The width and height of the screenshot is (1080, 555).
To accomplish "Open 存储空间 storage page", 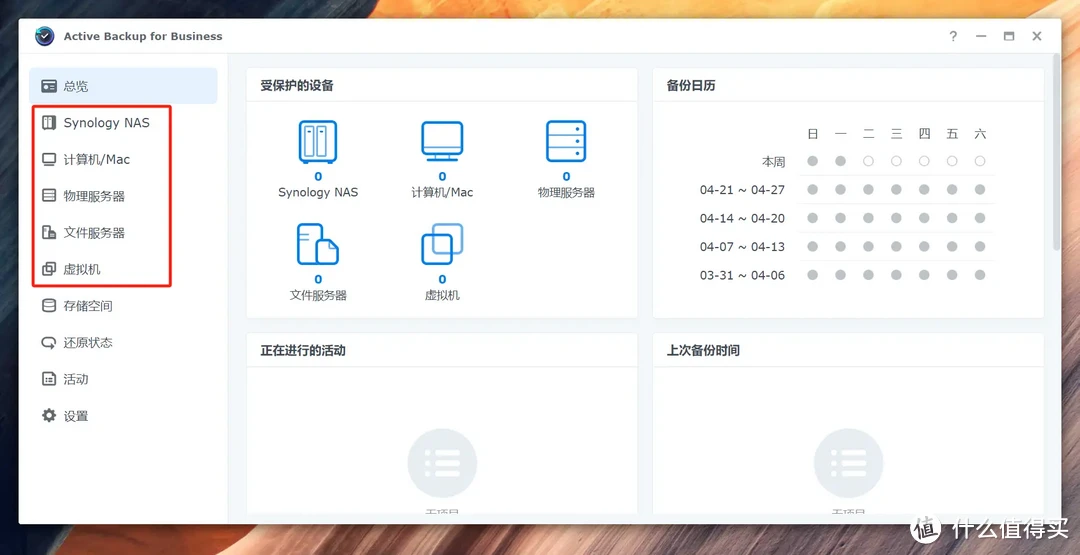I will click(x=87, y=306).
